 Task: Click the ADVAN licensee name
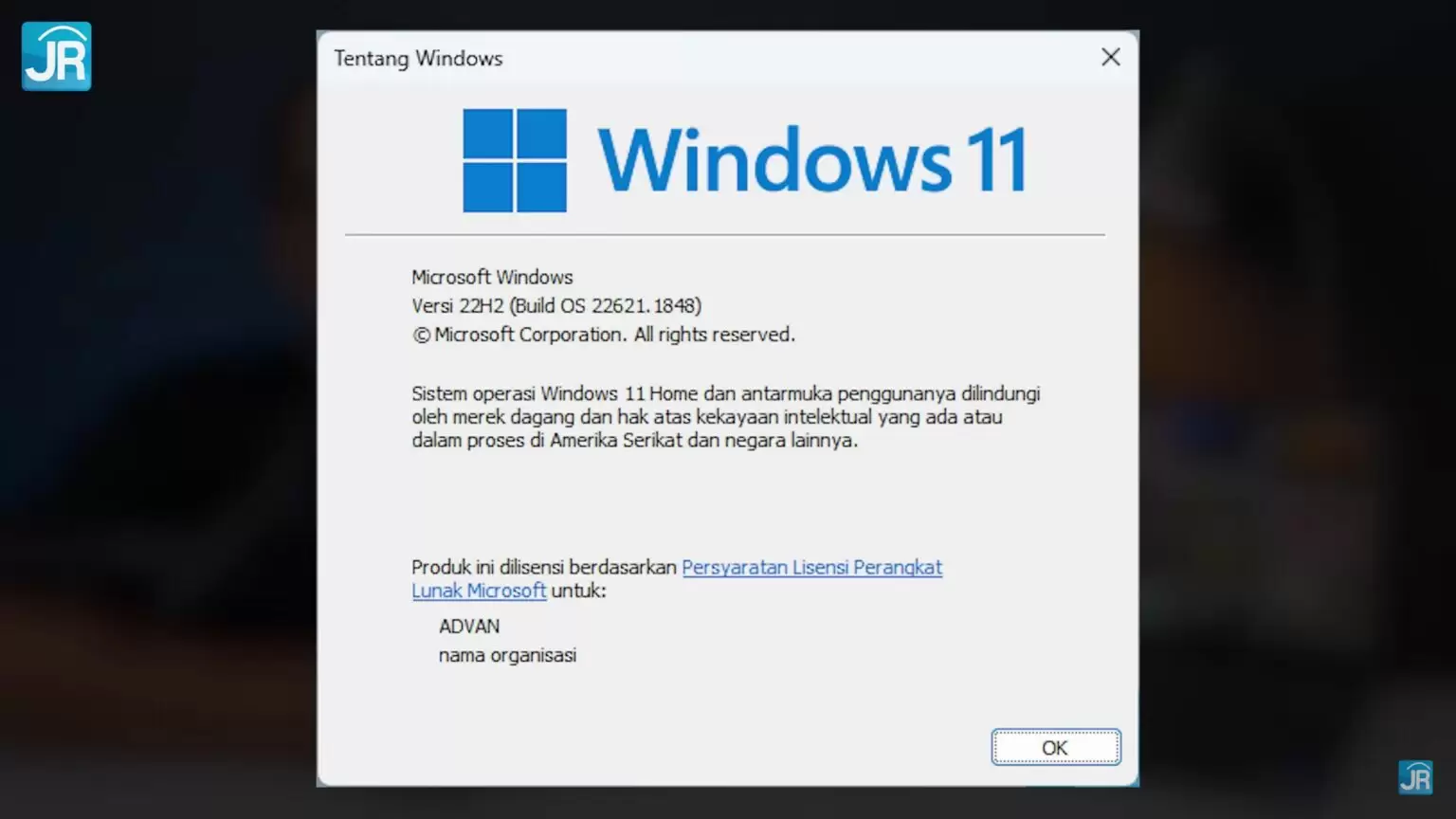click(x=469, y=627)
